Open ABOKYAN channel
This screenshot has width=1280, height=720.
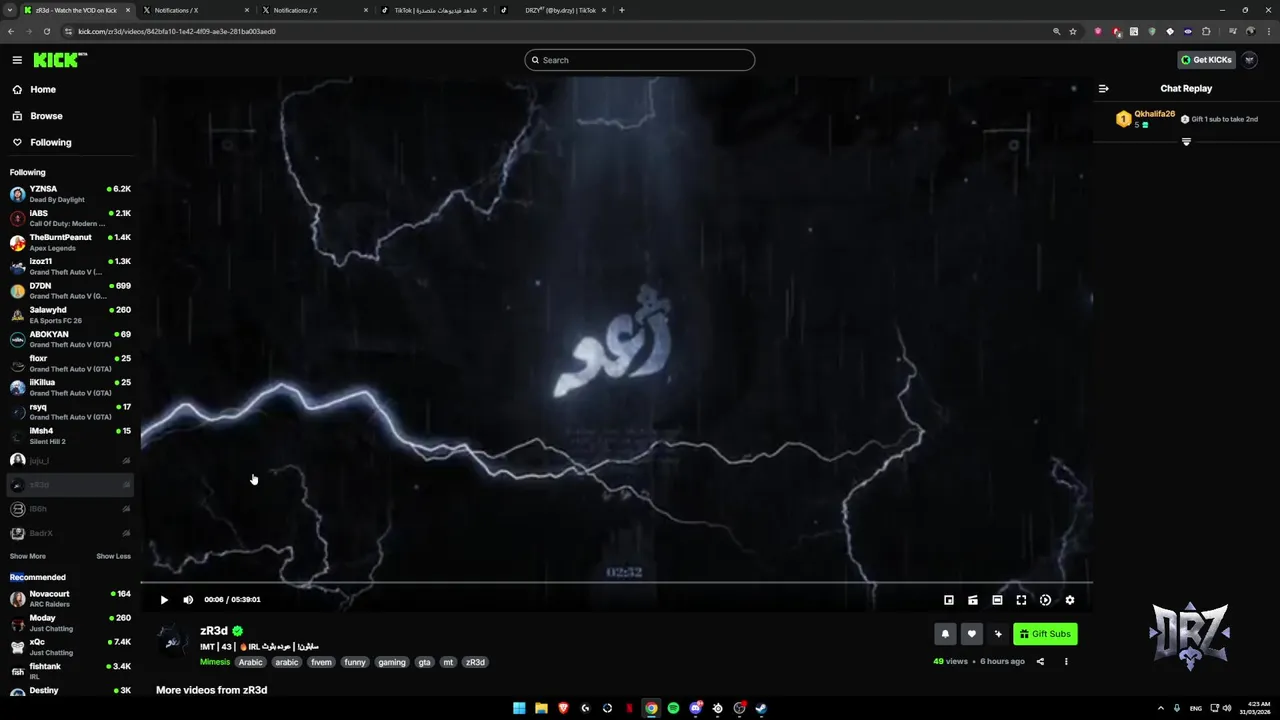(70, 339)
